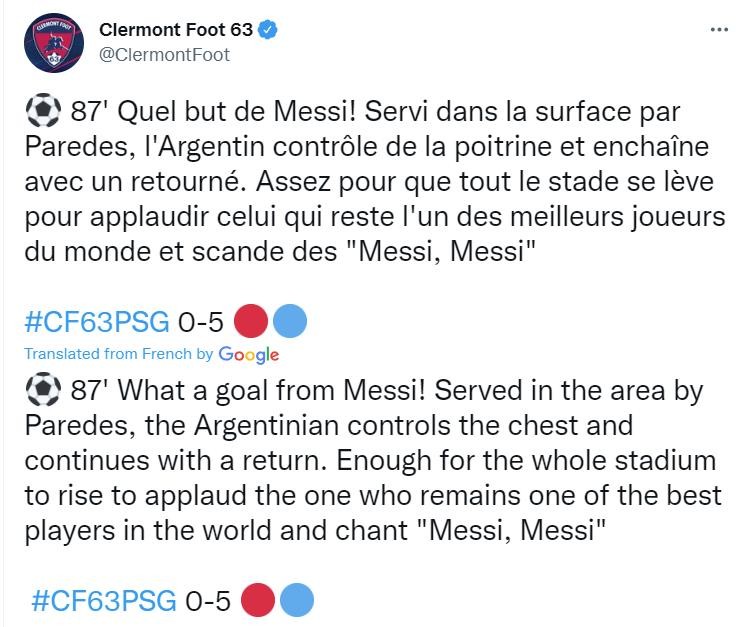This screenshot has width=747, height=627.
Task: Click the Translated from French by text
Action: 119,354
